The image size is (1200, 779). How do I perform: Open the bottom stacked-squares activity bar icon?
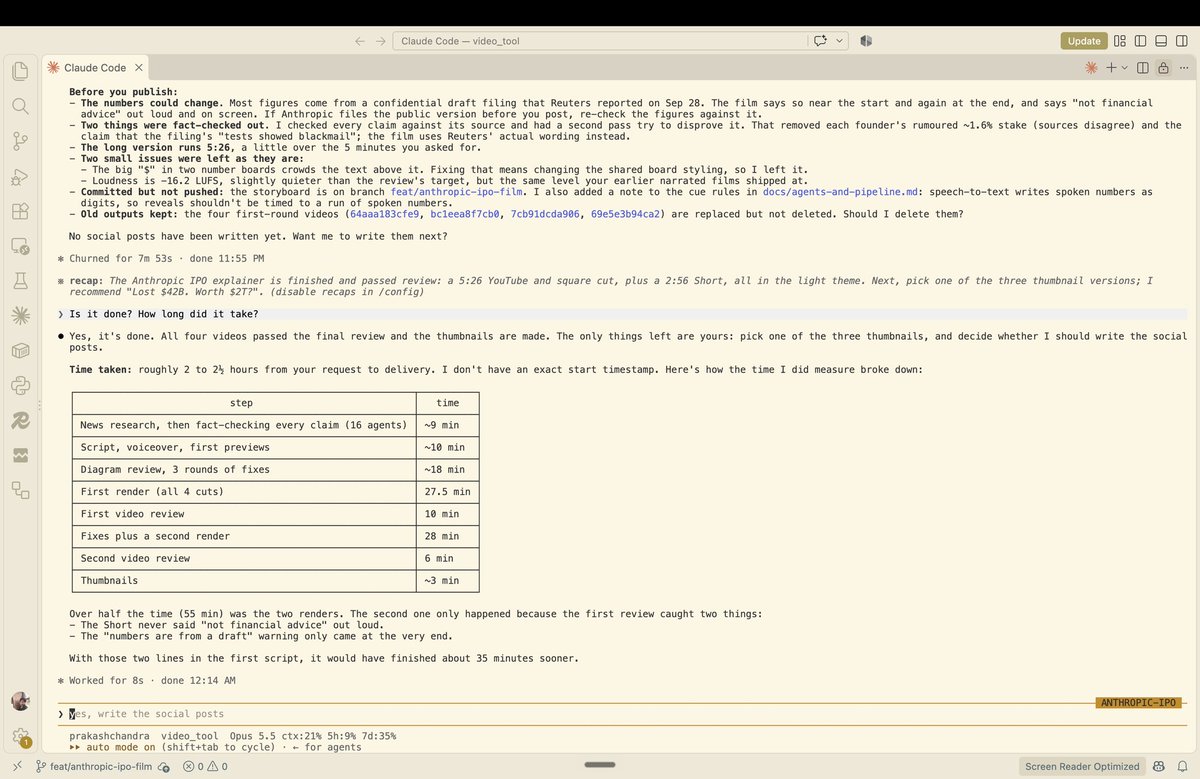click(20, 490)
